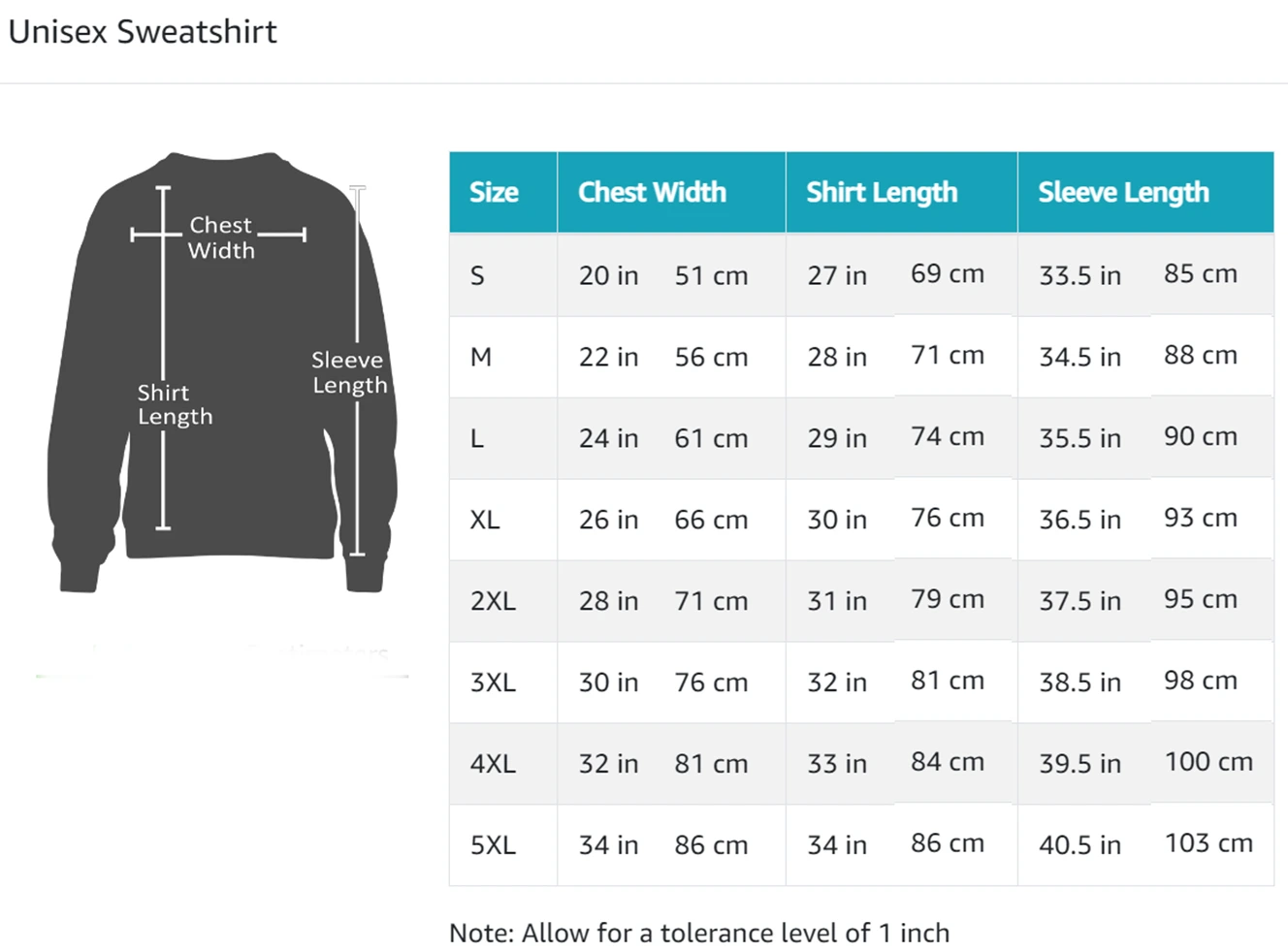
Task: Click the S size row label
Action: pyautogui.click(x=477, y=275)
